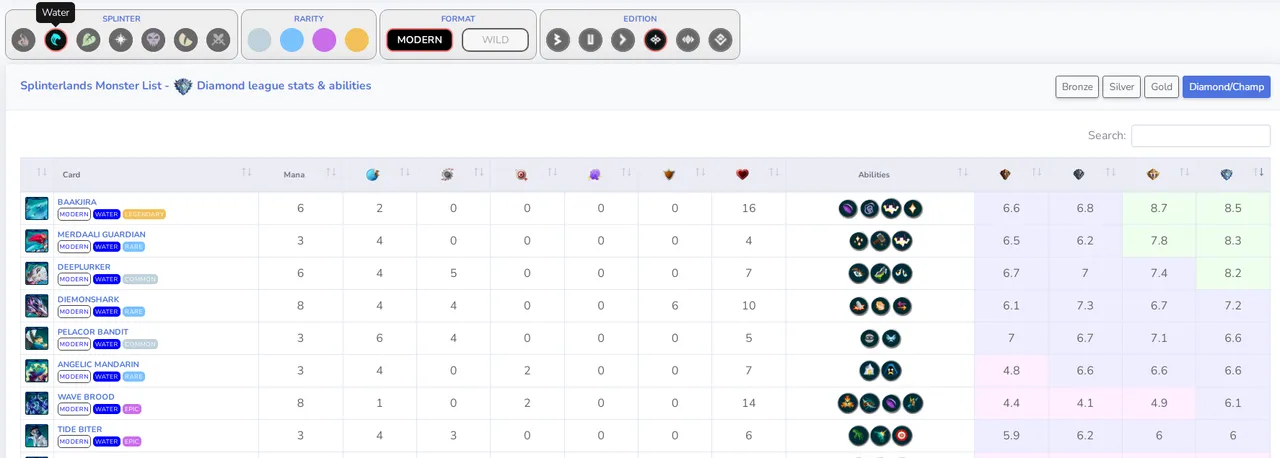The image size is (1280, 458).
Task: Open the TIDE BITER card link
Action: point(80,430)
